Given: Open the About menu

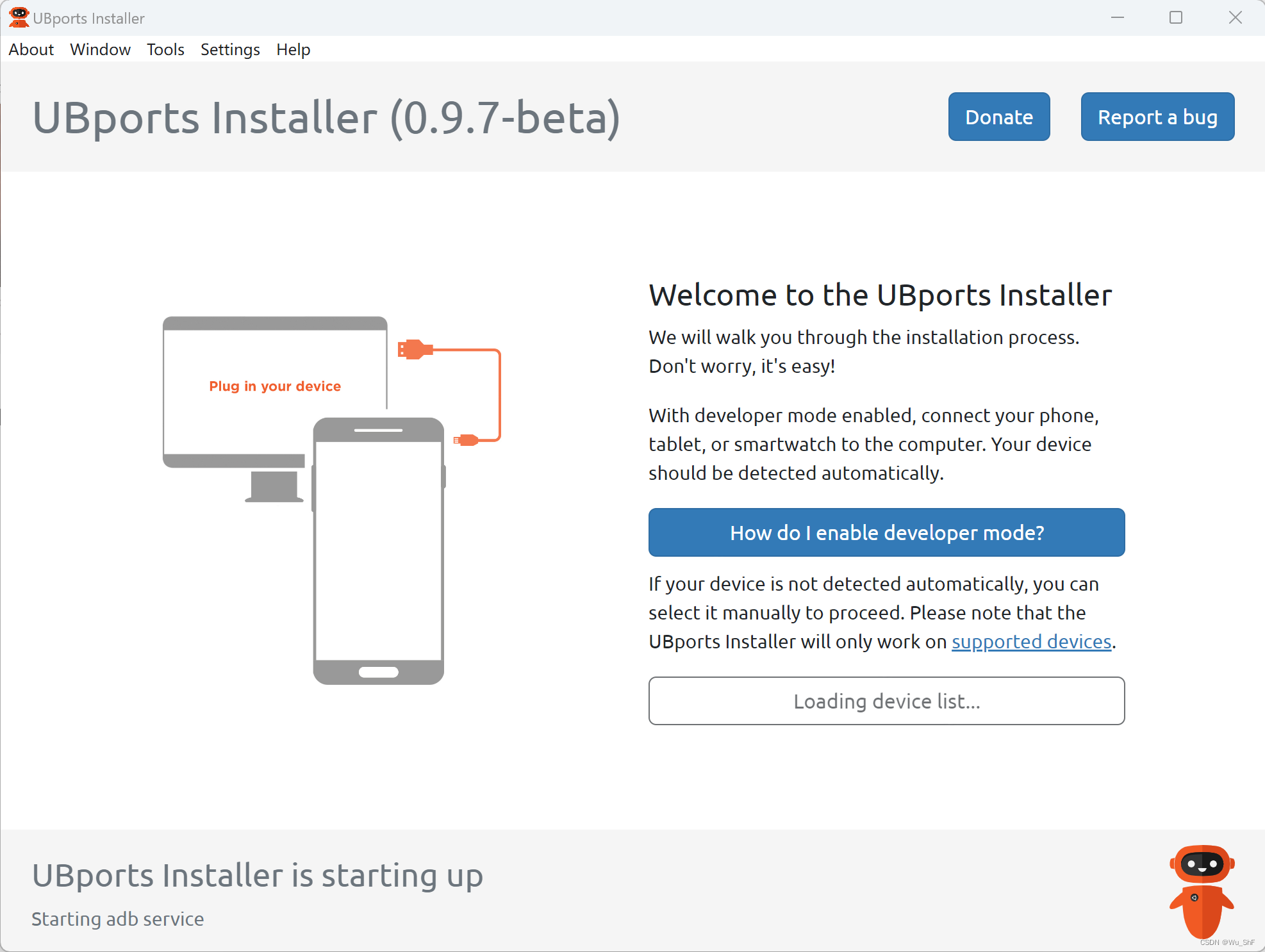Looking at the screenshot, I should point(30,49).
